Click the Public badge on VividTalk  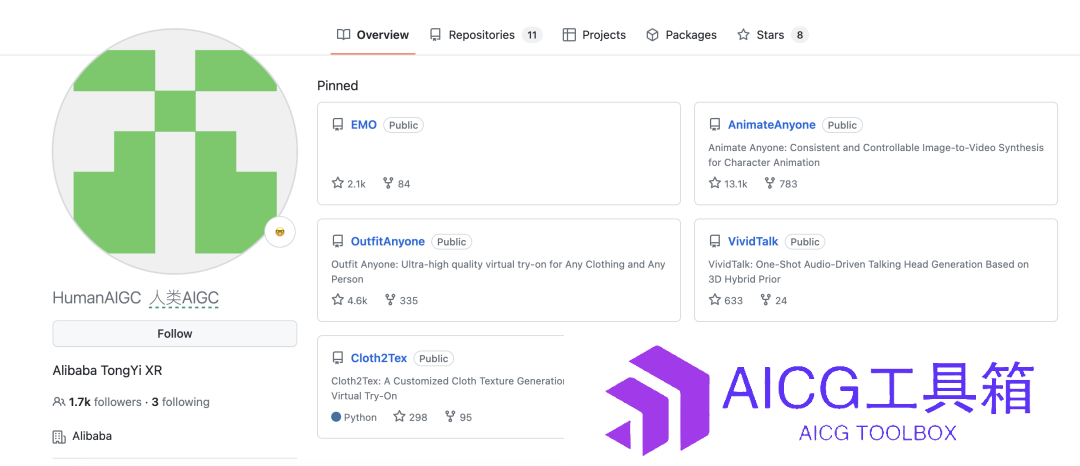click(805, 242)
